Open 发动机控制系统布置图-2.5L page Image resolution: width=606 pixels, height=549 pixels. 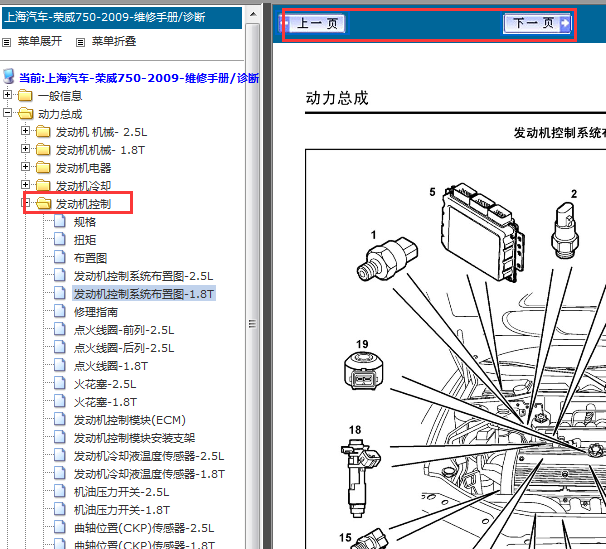point(143,276)
